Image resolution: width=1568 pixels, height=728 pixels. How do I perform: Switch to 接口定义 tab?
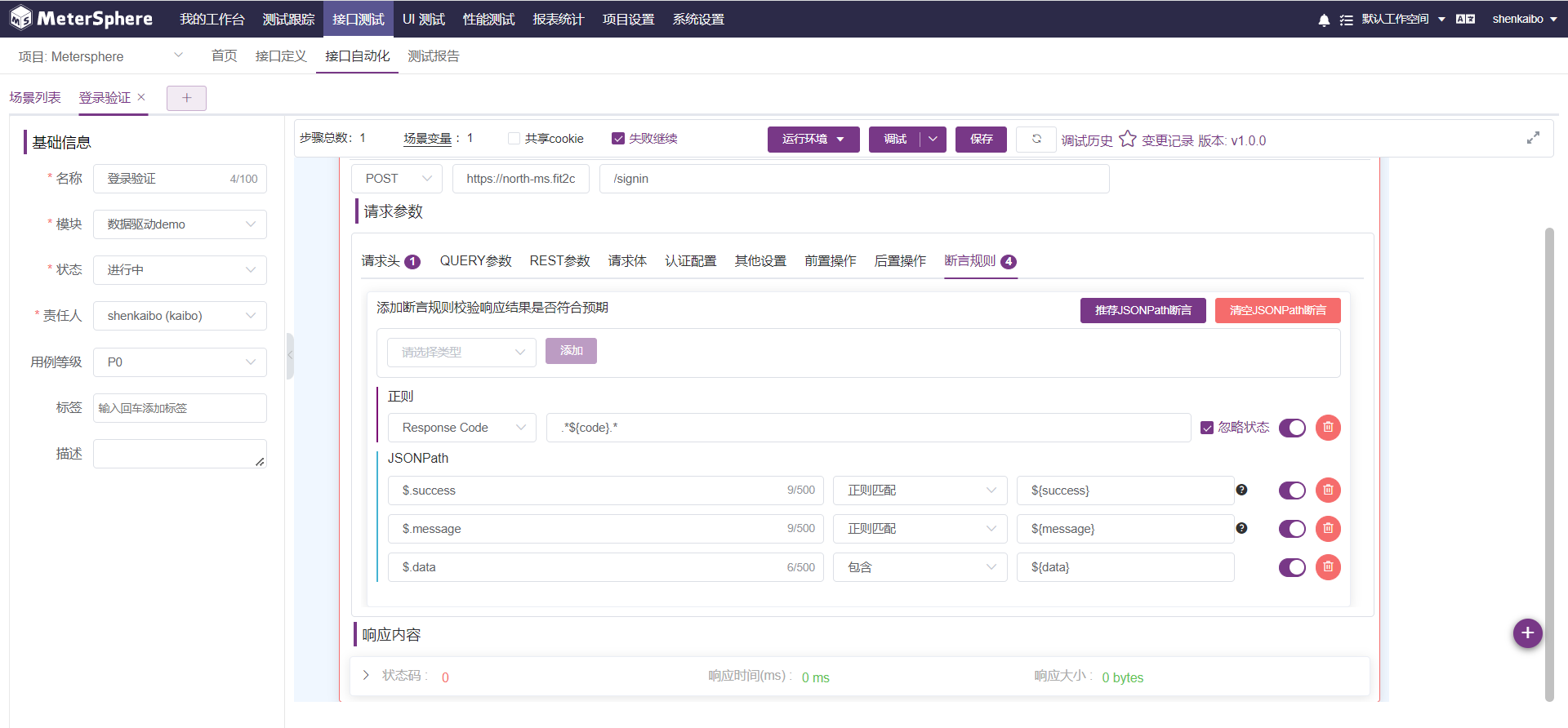tap(281, 56)
